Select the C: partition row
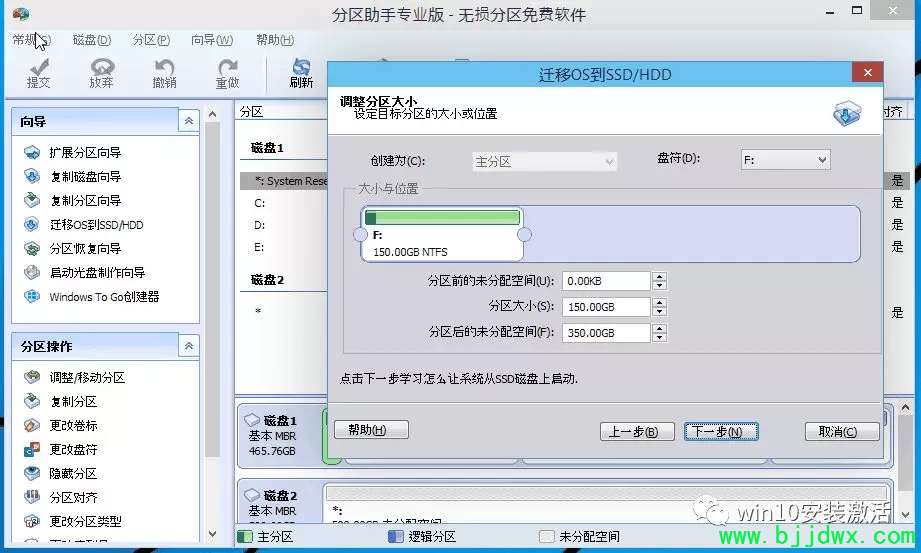The height and width of the screenshot is (553, 921). [x=284, y=203]
